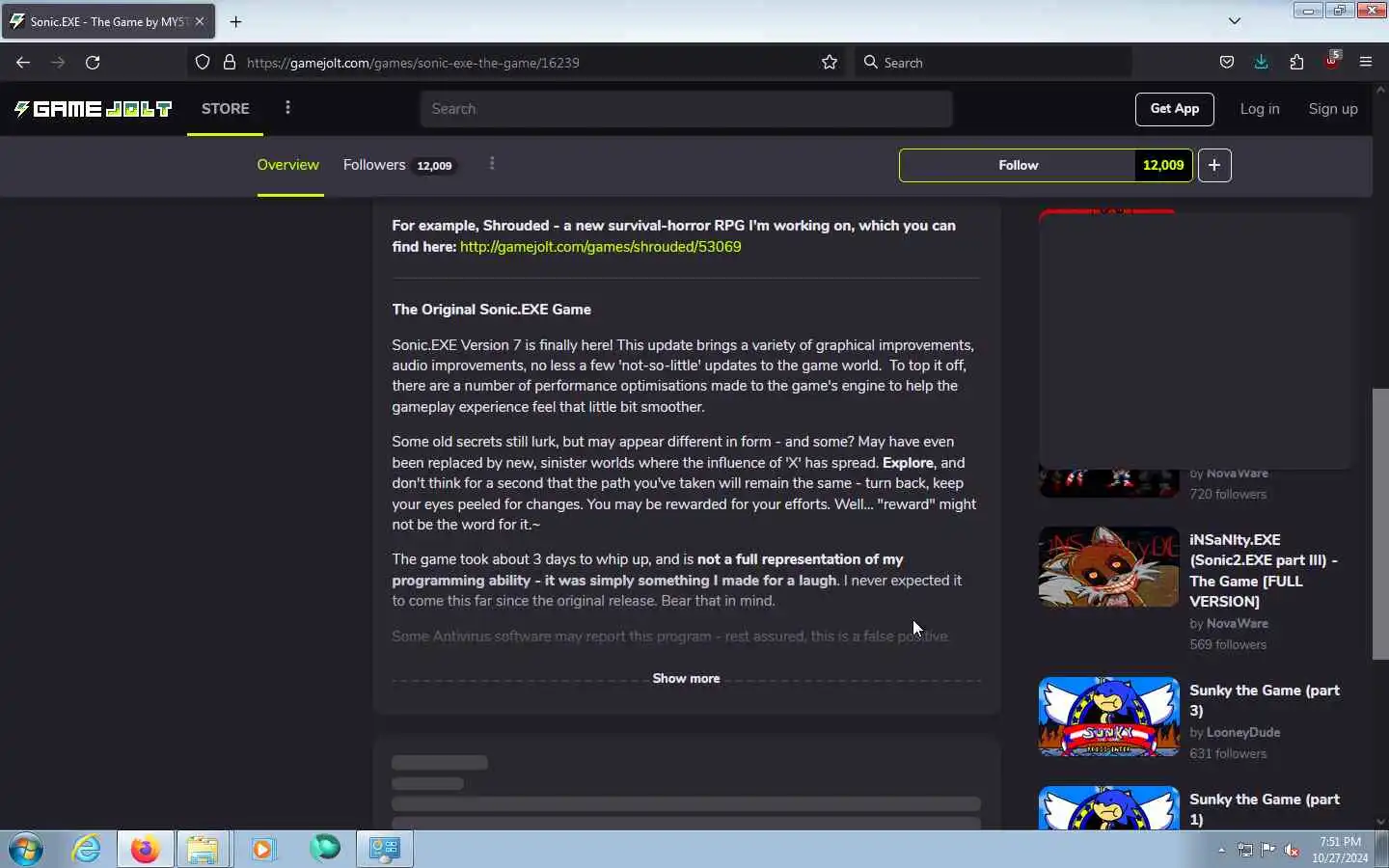Open the taskbar clock and date
Image resolution: width=1389 pixels, height=868 pixels.
point(1340,850)
